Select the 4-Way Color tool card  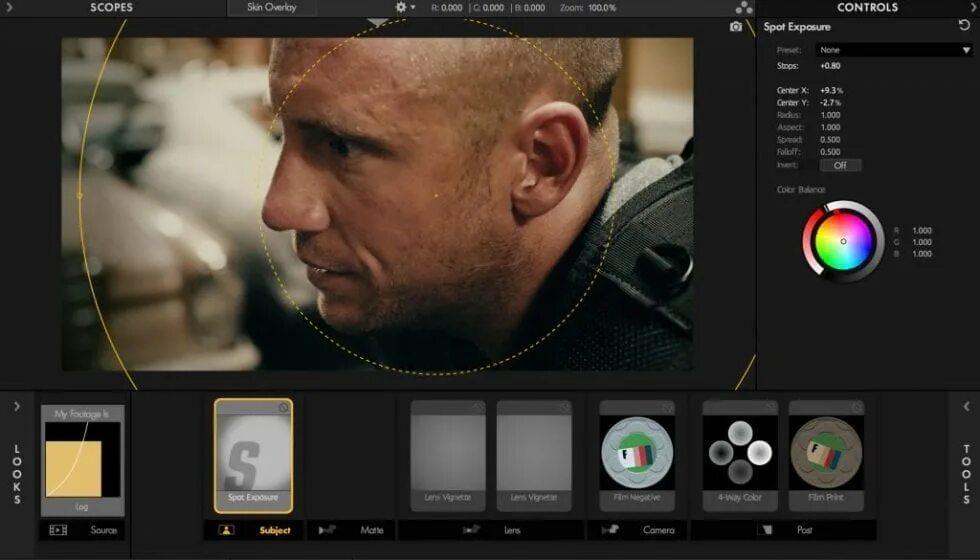(740, 456)
